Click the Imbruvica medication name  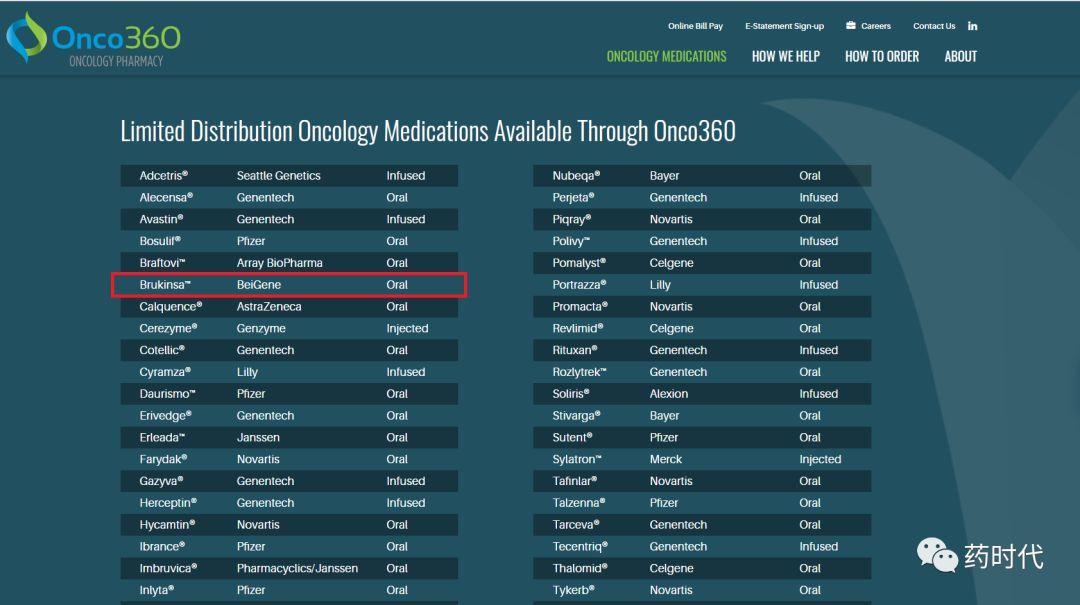(168, 568)
